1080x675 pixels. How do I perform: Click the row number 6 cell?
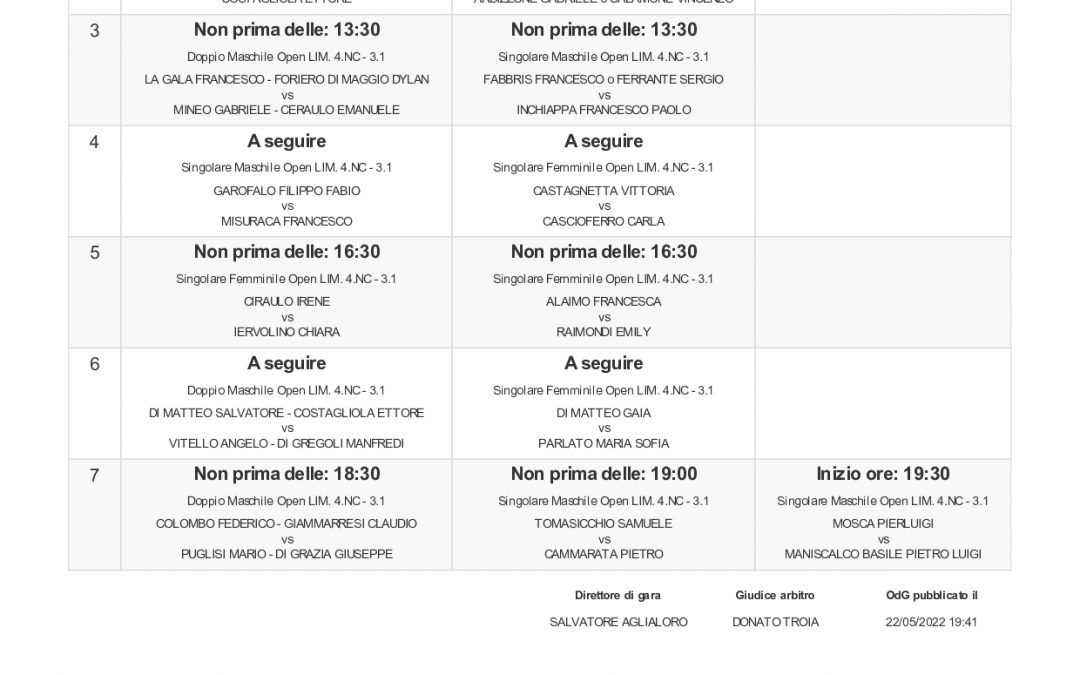94,403
